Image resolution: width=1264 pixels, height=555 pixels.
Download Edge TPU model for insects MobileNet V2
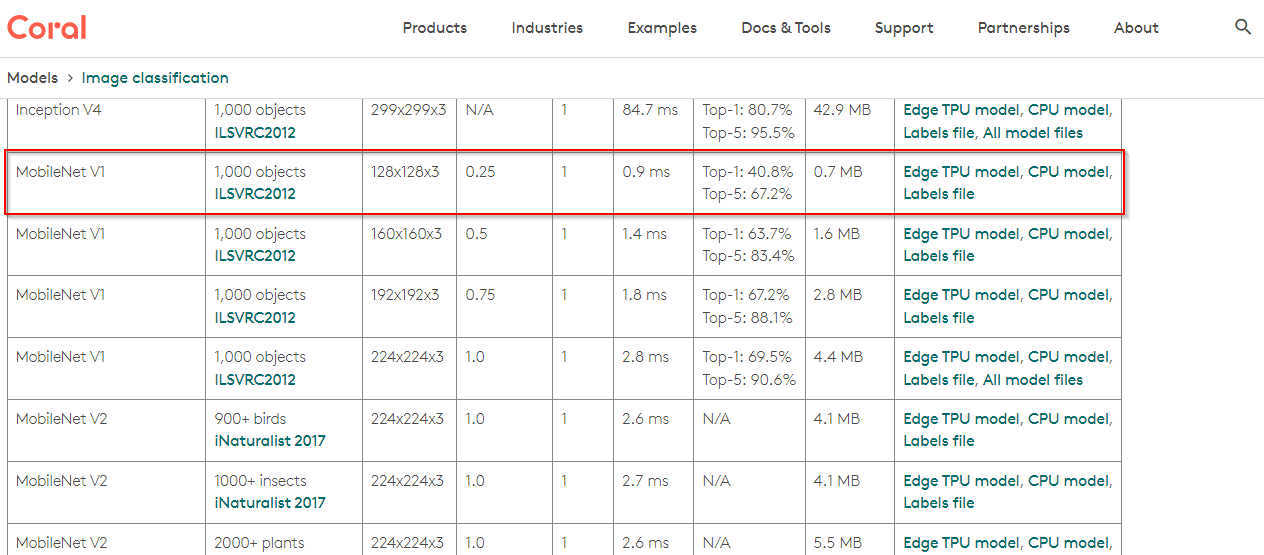pos(962,481)
